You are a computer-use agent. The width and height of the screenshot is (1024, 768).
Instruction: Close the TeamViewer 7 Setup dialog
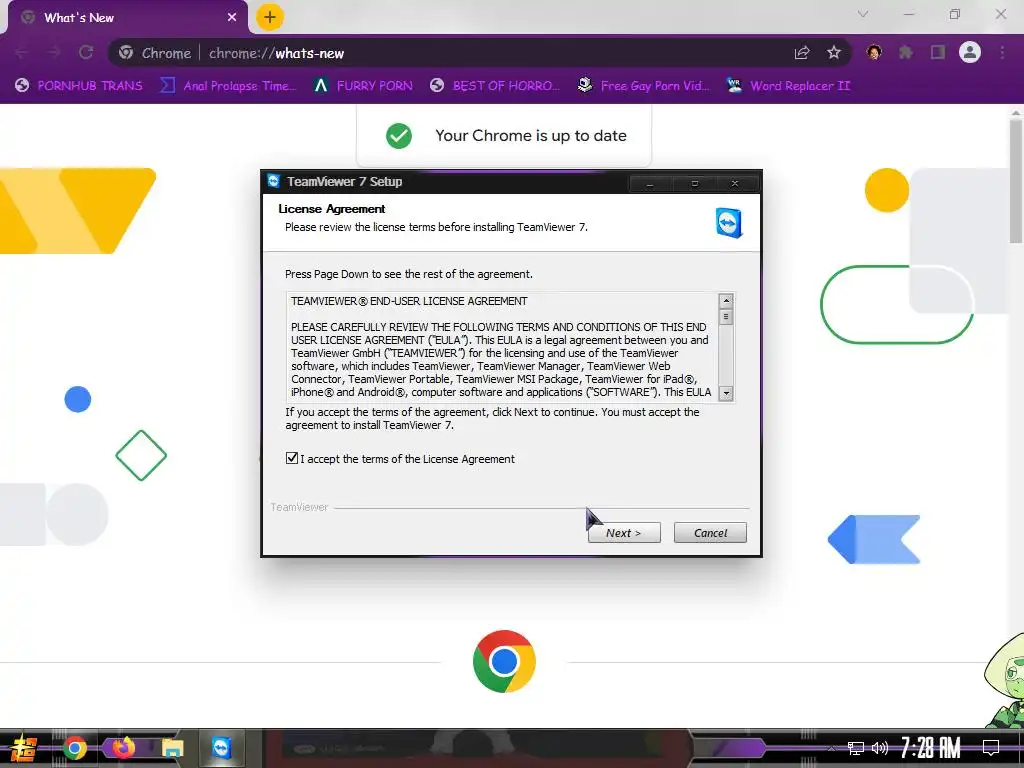[735, 184]
